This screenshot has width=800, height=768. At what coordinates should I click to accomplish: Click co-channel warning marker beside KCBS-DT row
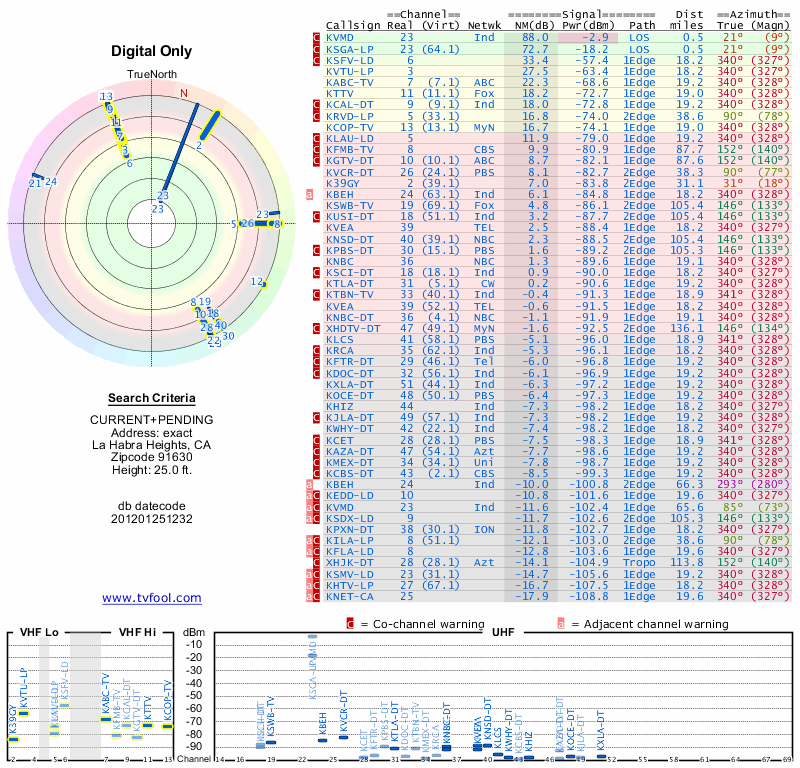point(316,474)
